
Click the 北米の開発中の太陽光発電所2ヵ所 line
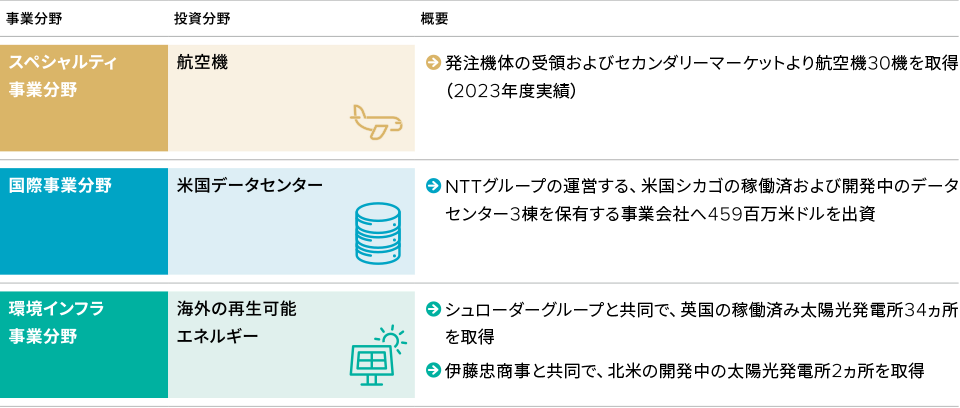(x=684, y=370)
